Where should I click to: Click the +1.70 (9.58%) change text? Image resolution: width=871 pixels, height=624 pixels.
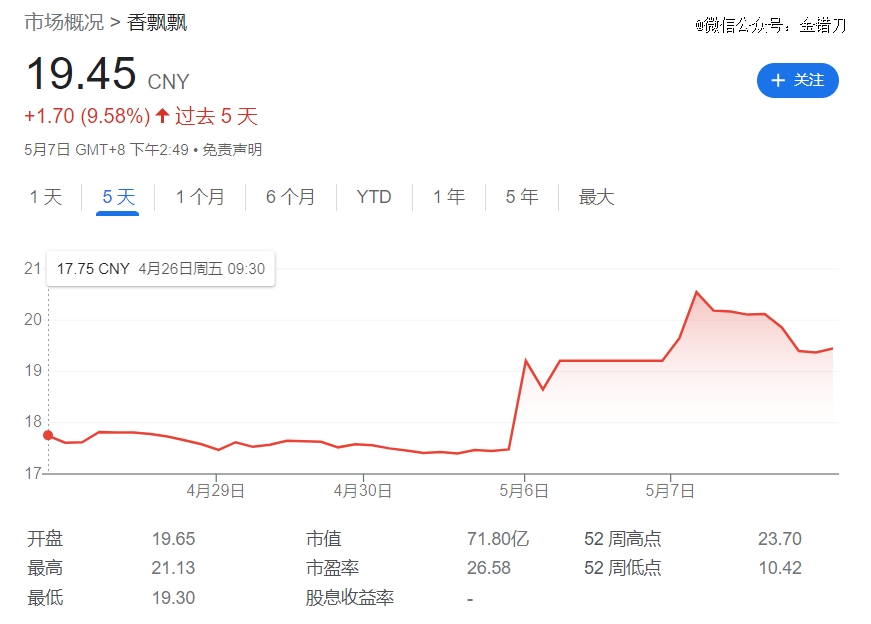tap(87, 116)
